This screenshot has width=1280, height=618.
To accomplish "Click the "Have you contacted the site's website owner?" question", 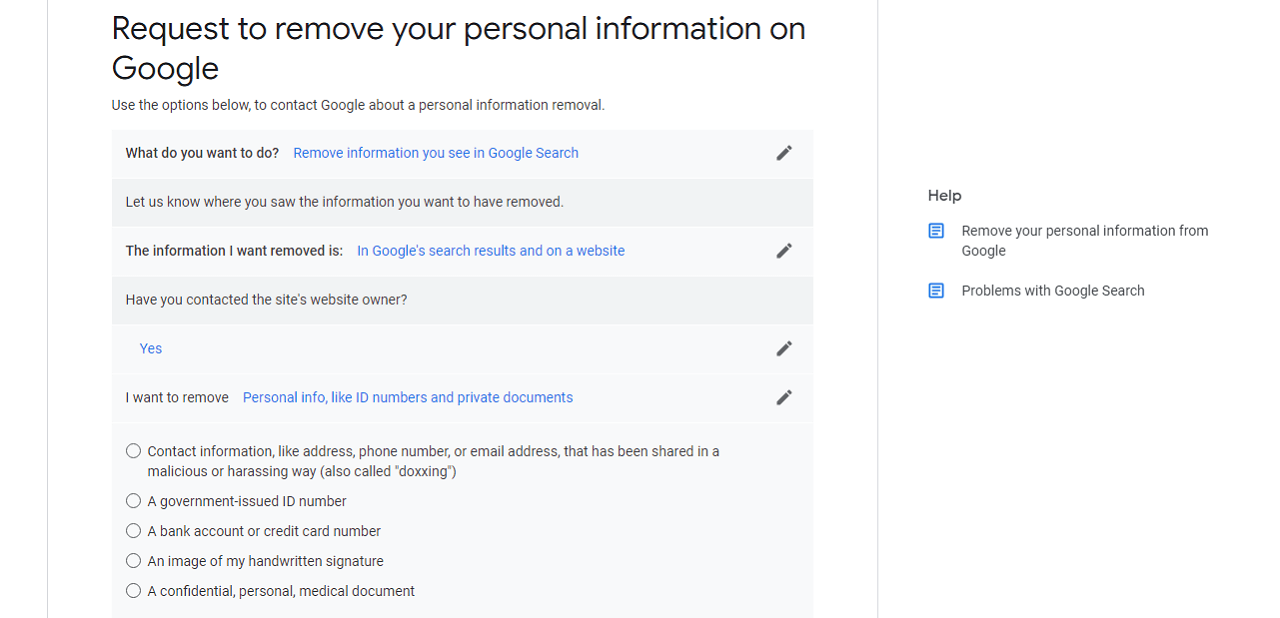I will [266, 300].
